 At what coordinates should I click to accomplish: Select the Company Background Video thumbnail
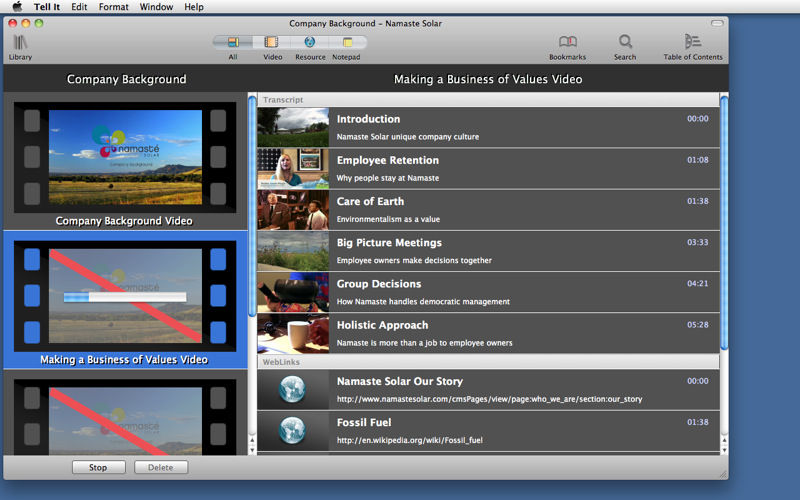(125, 157)
